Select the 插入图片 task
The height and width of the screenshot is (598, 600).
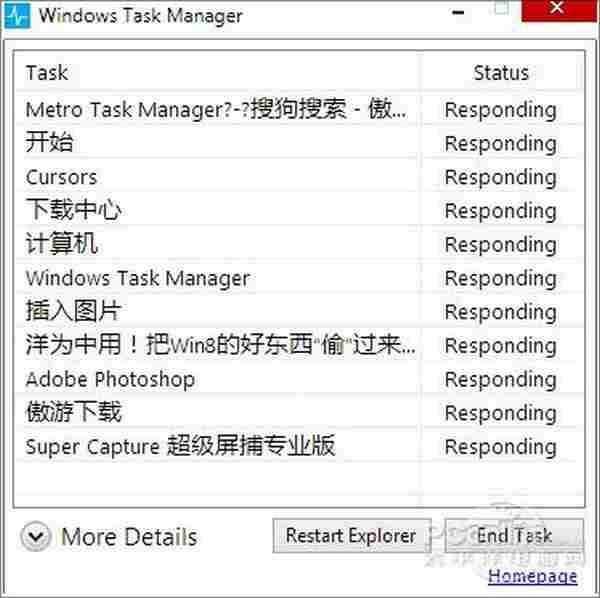coord(74,311)
